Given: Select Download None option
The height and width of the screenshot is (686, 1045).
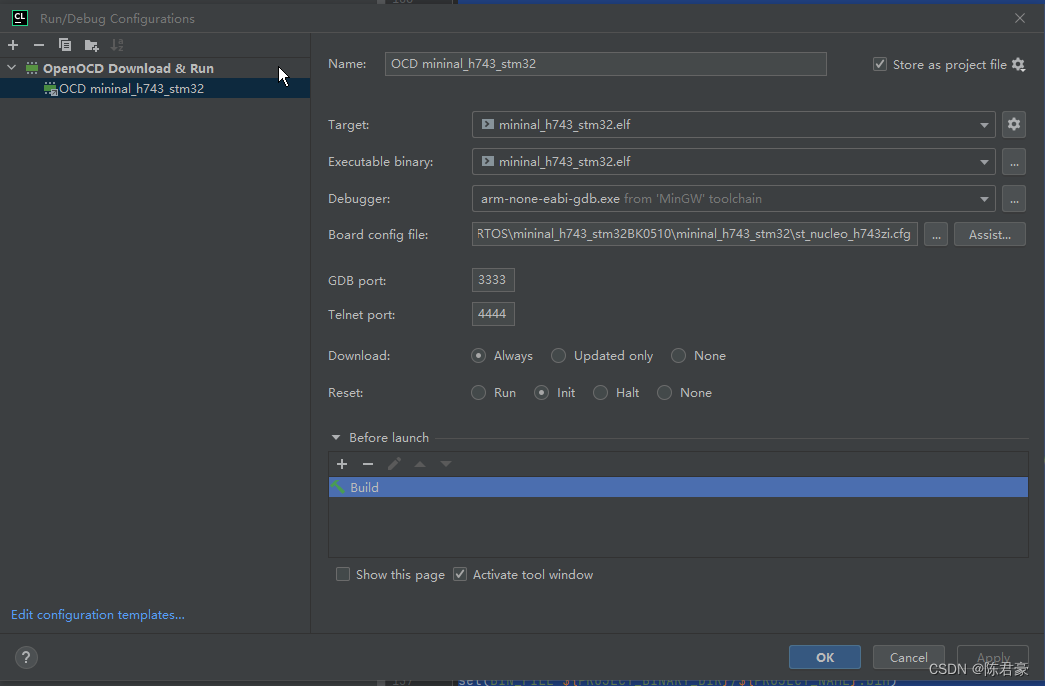Looking at the screenshot, I should coord(678,356).
